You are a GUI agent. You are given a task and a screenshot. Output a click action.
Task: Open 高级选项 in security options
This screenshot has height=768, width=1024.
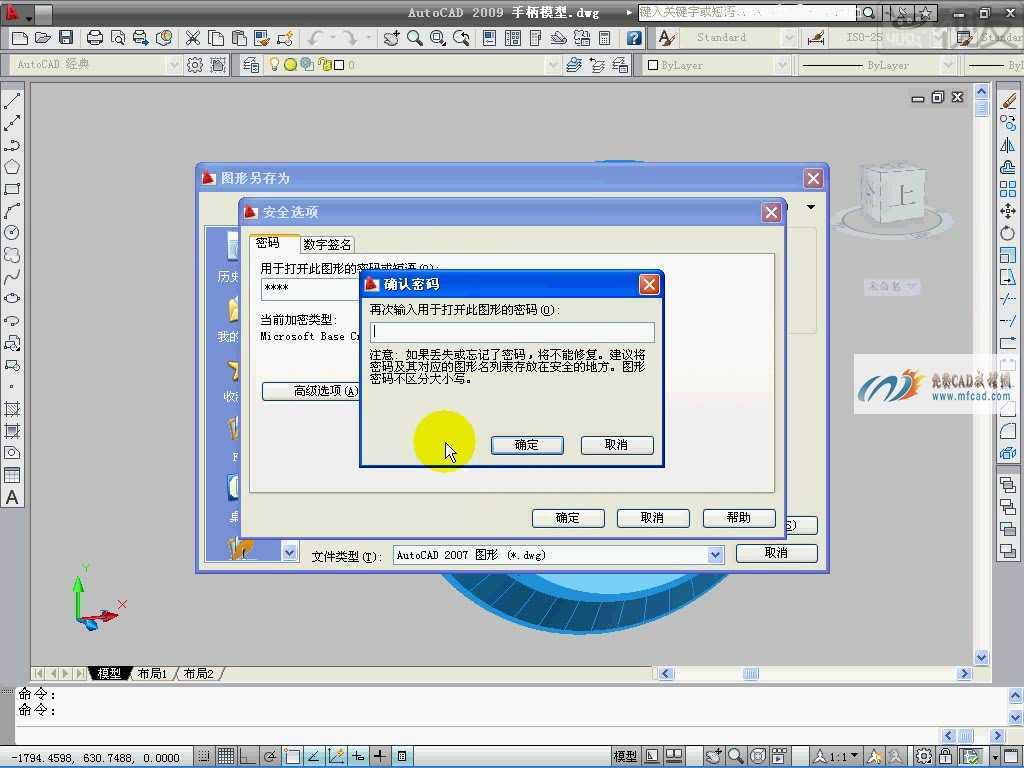coord(312,391)
